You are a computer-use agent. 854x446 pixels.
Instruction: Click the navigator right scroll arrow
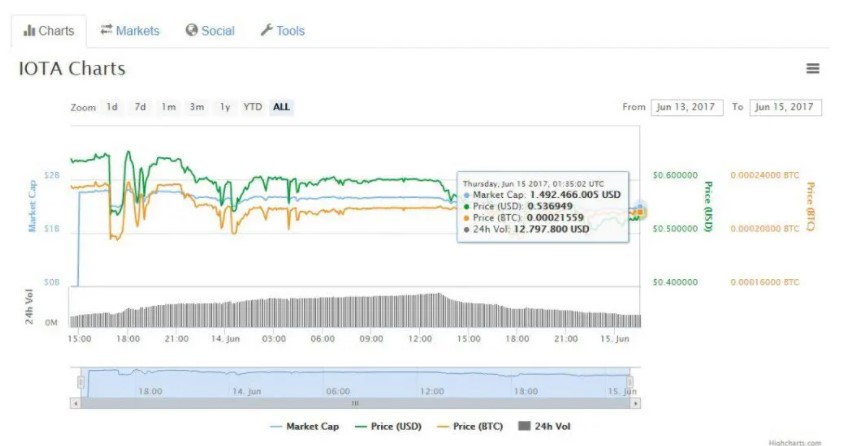pos(635,404)
